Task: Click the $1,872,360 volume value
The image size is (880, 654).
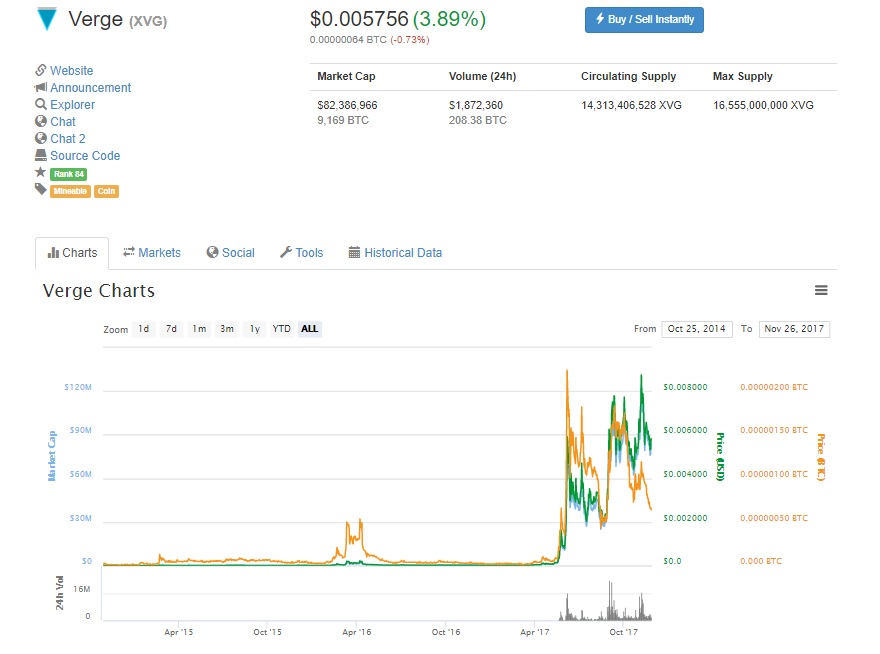Action: click(476, 105)
